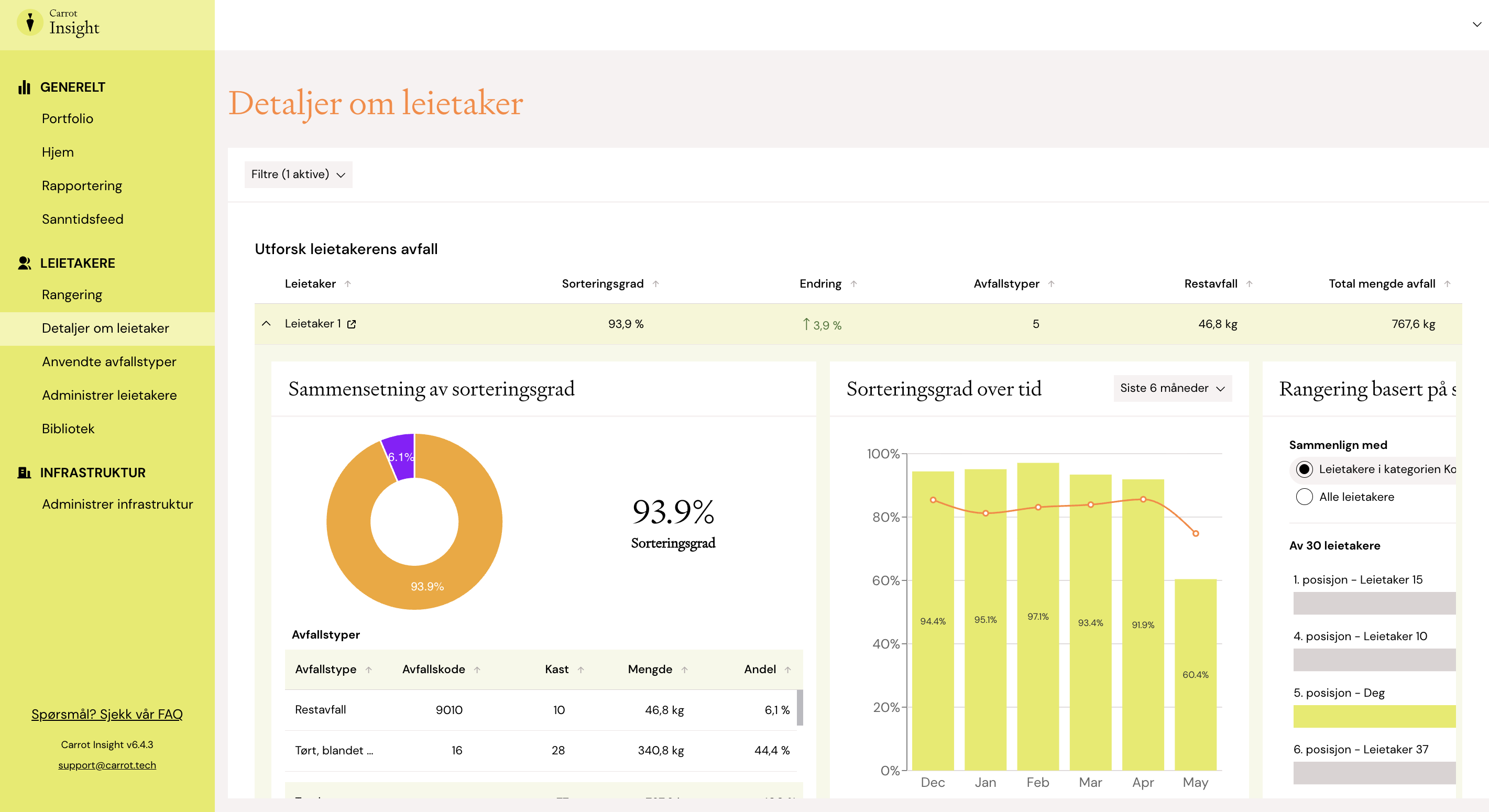Sort by Sorteringsgrad column arrow icon

point(656,284)
